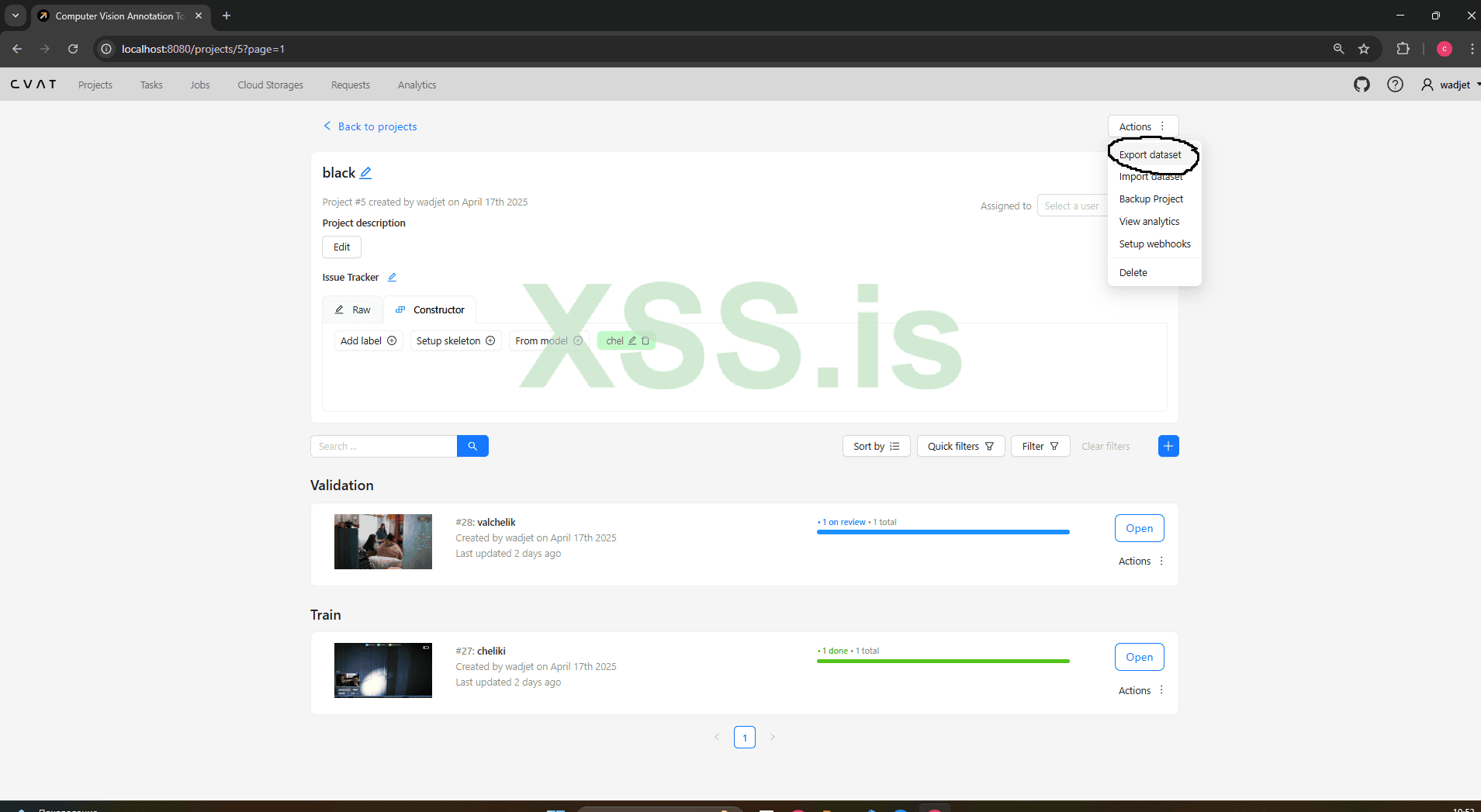
Task: Click the browser address bar URL
Action: pyautogui.click(x=203, y=49)
